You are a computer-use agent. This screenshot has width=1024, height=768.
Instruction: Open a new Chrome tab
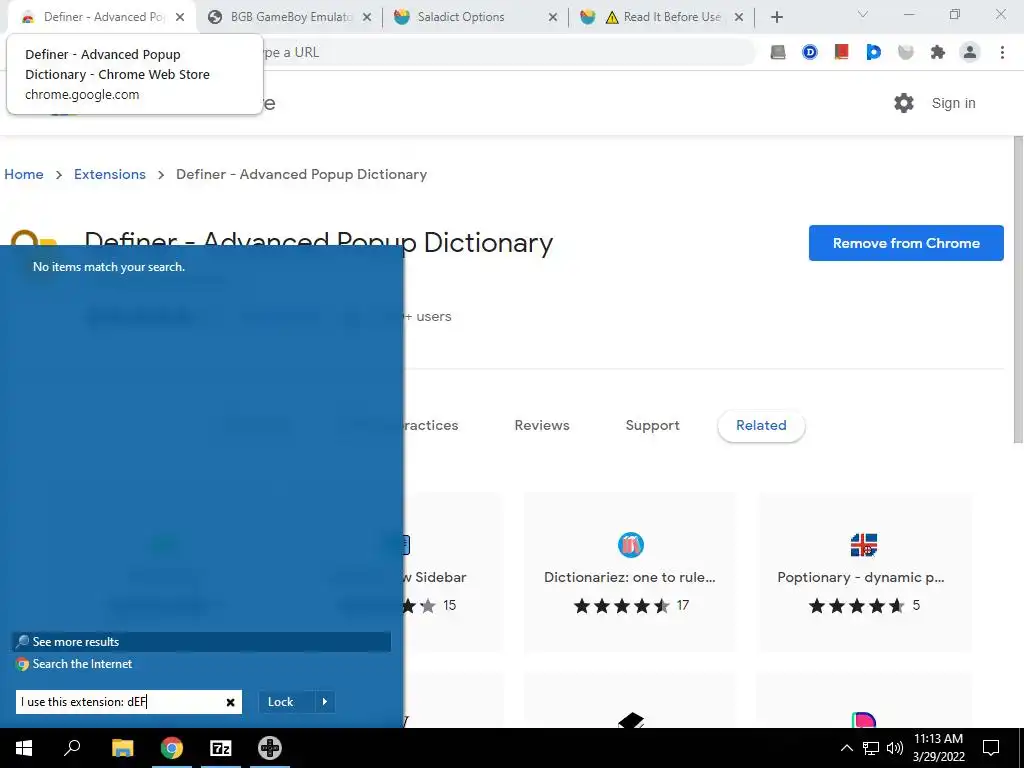(x=776, y=18)
